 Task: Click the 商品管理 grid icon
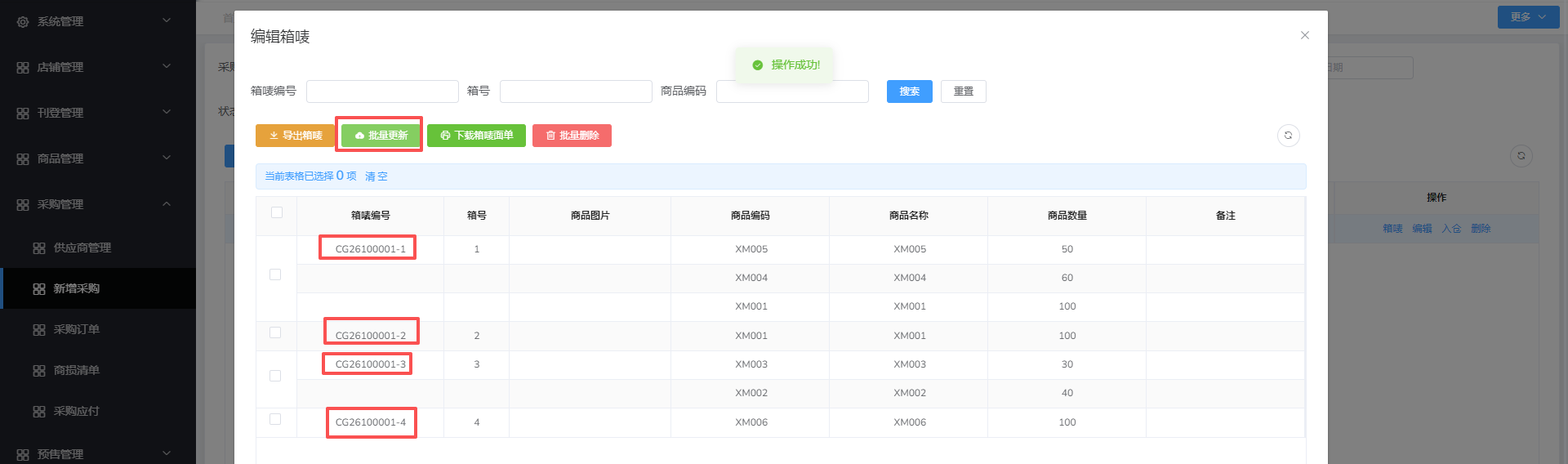tap(23, 159)
